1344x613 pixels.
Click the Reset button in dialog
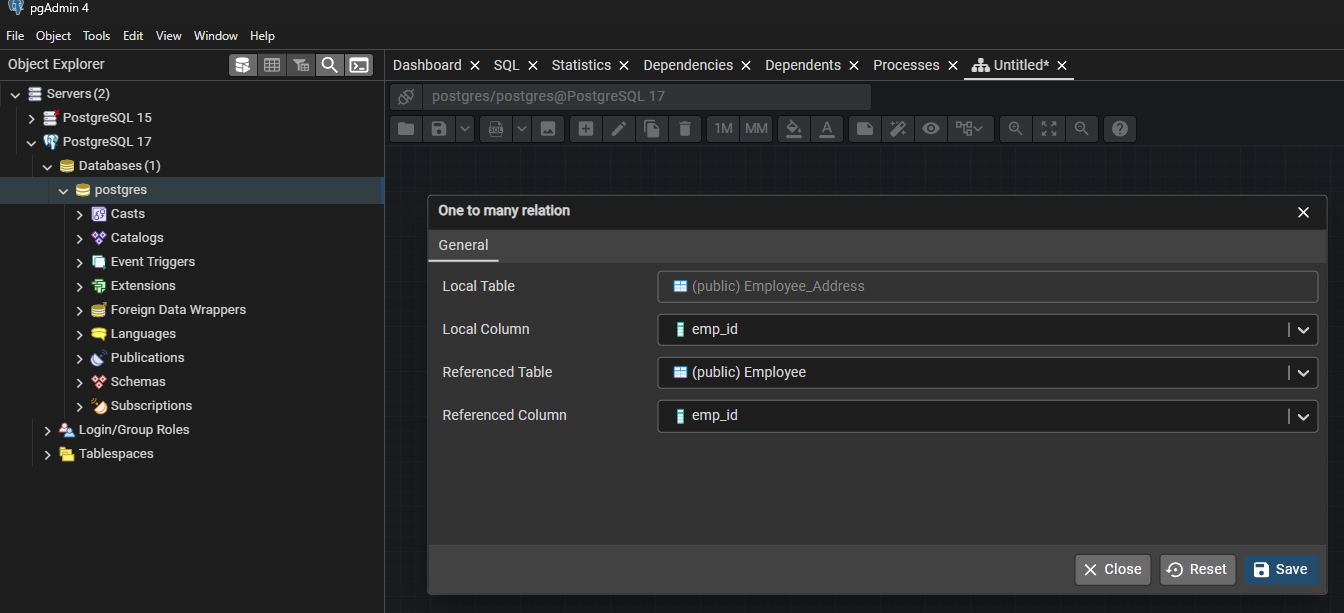[1197, 569]
